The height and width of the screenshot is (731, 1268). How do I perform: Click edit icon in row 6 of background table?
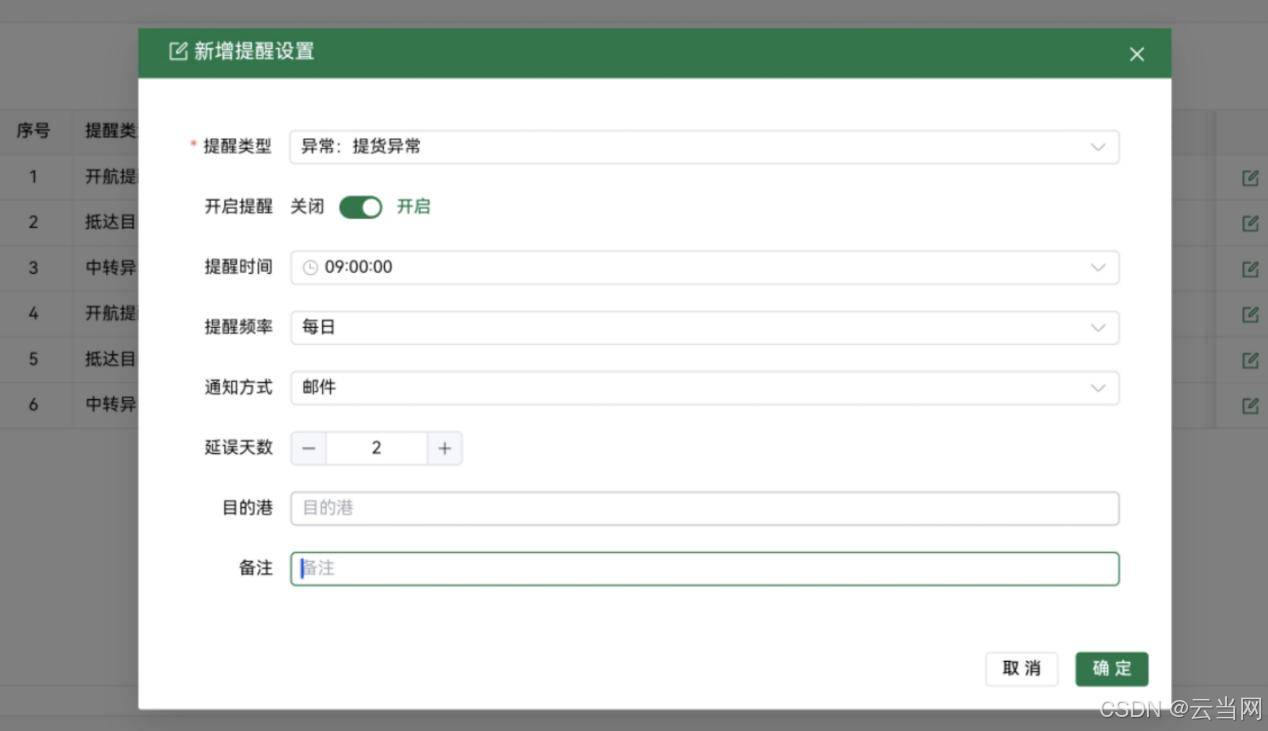point(1249,405)
